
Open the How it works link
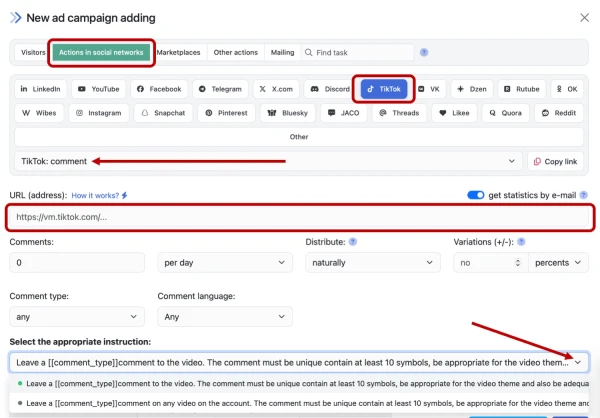(x=99, y=195)
